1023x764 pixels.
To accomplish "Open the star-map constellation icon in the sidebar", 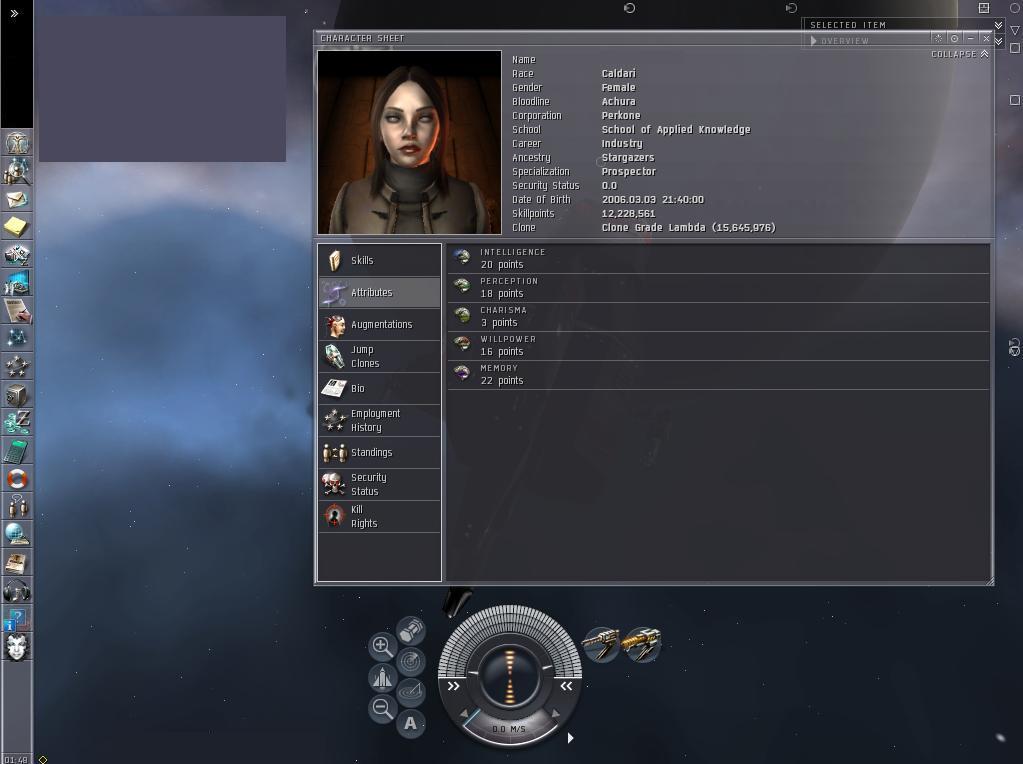I will pyautogui.click(x=17, y=339).
